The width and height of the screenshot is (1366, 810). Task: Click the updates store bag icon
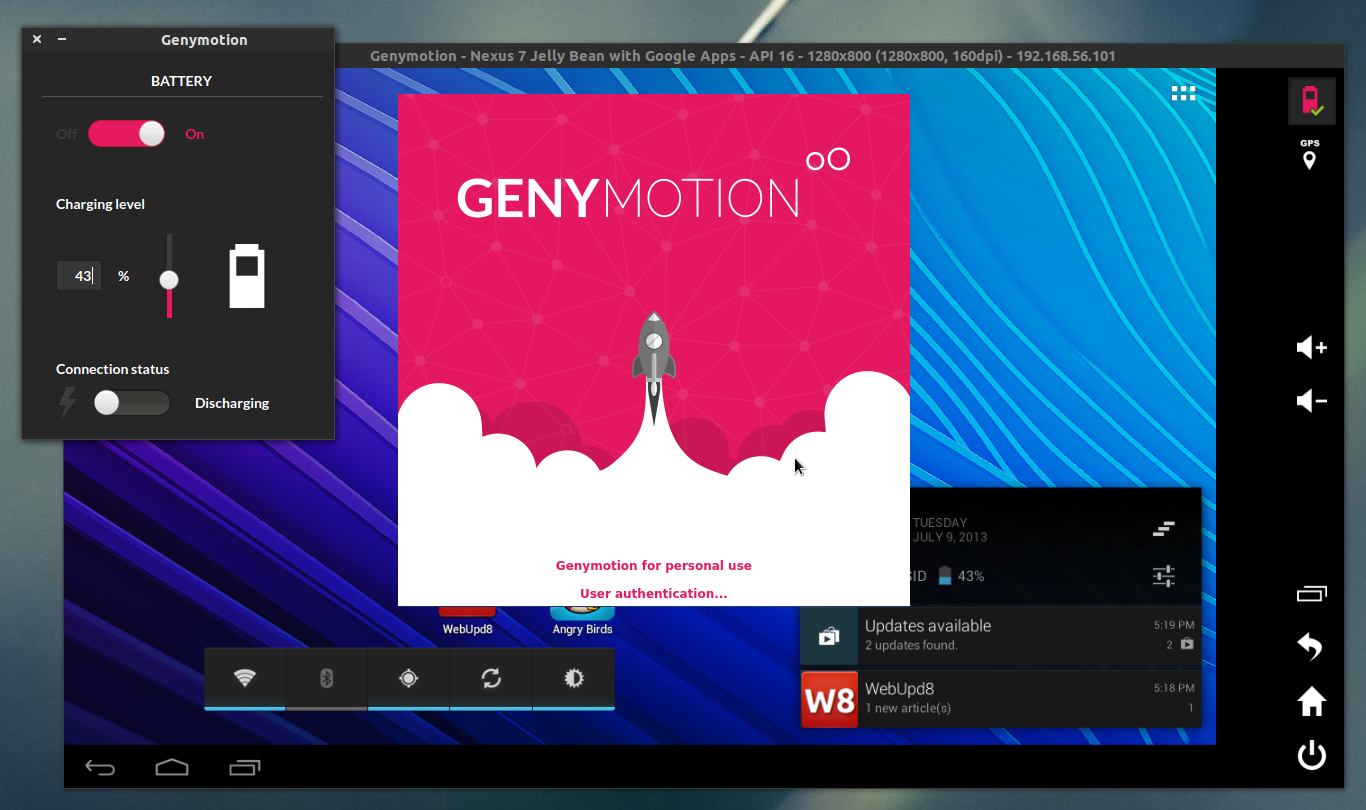[x=829, y=636]
